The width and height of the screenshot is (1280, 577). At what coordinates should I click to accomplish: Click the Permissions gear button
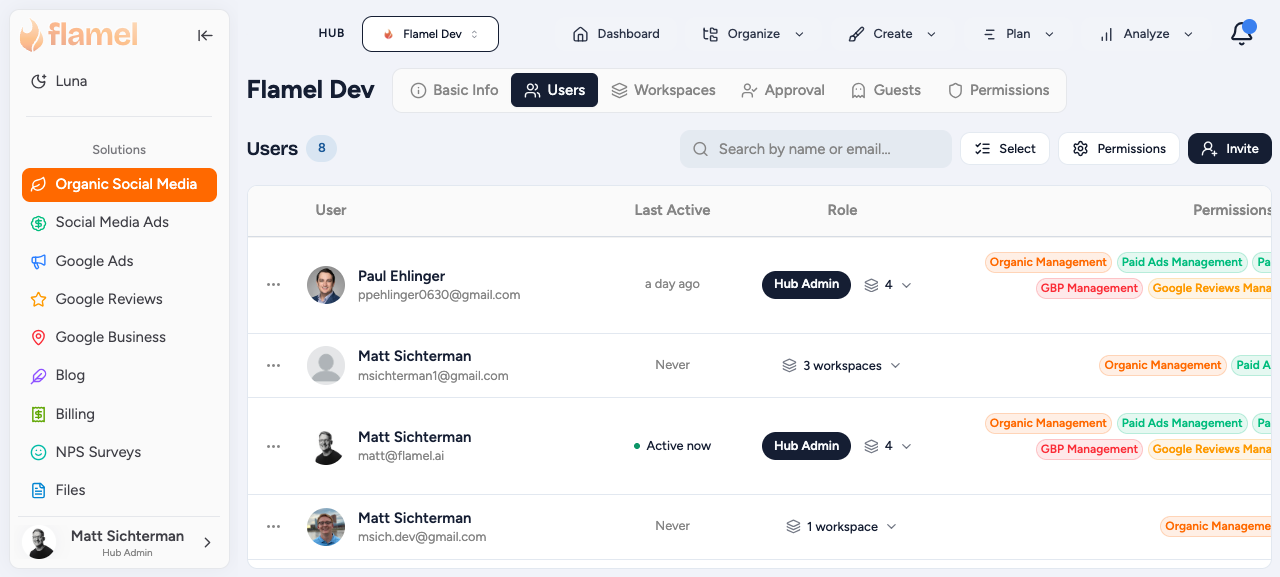pyautogui.click(x=1119, y=149)
